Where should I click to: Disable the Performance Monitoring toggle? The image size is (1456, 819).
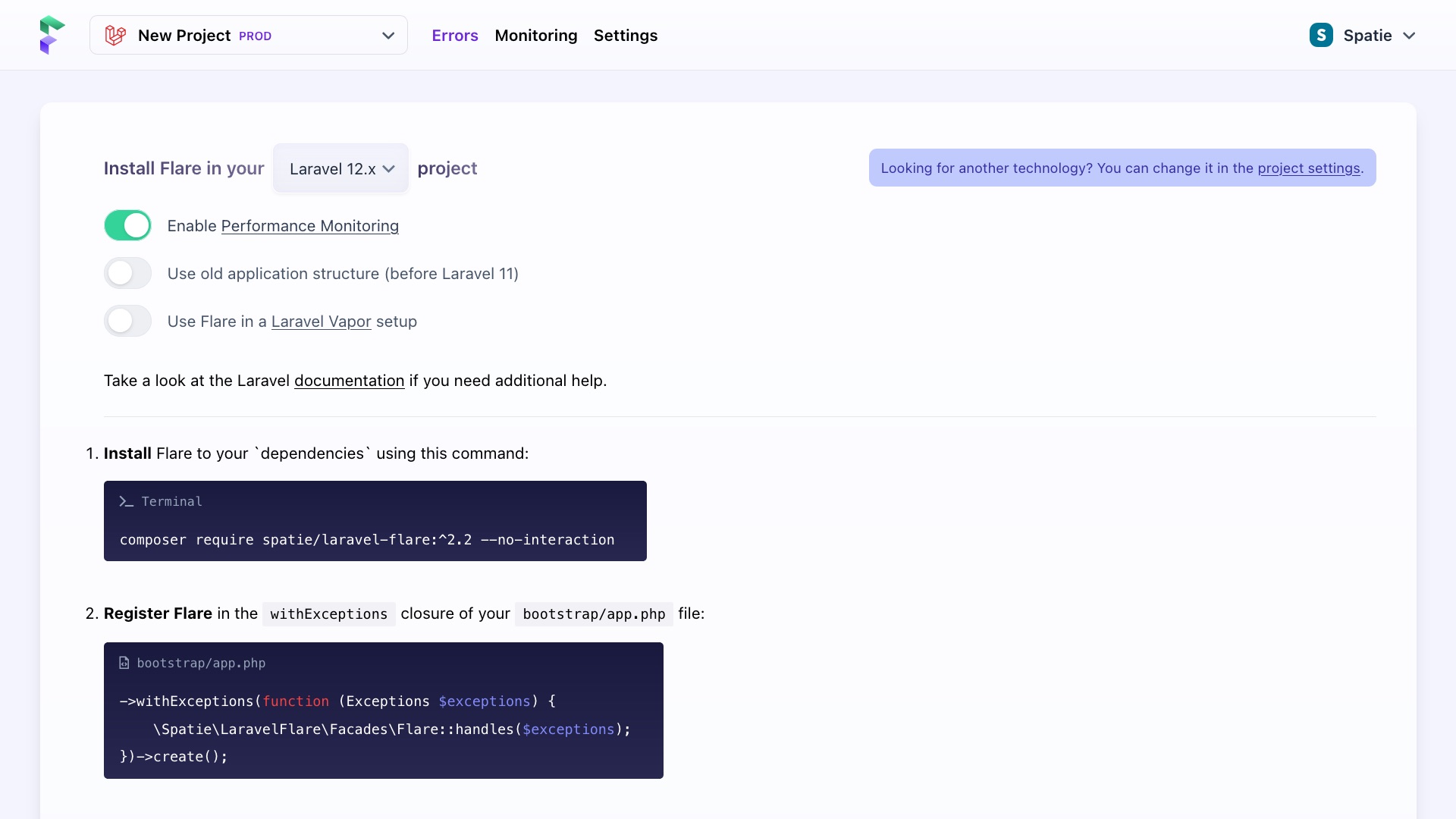click(127, 225)
